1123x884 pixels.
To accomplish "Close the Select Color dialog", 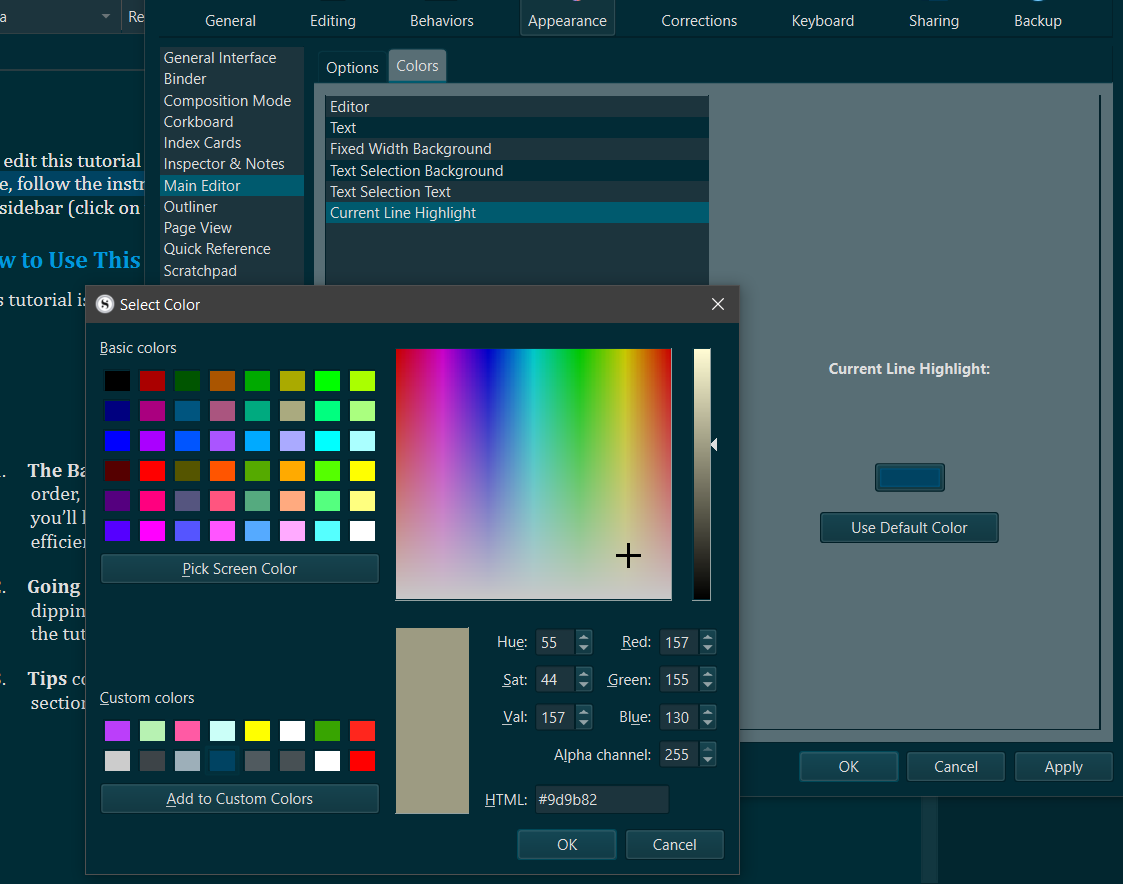I will click(718, 304).
